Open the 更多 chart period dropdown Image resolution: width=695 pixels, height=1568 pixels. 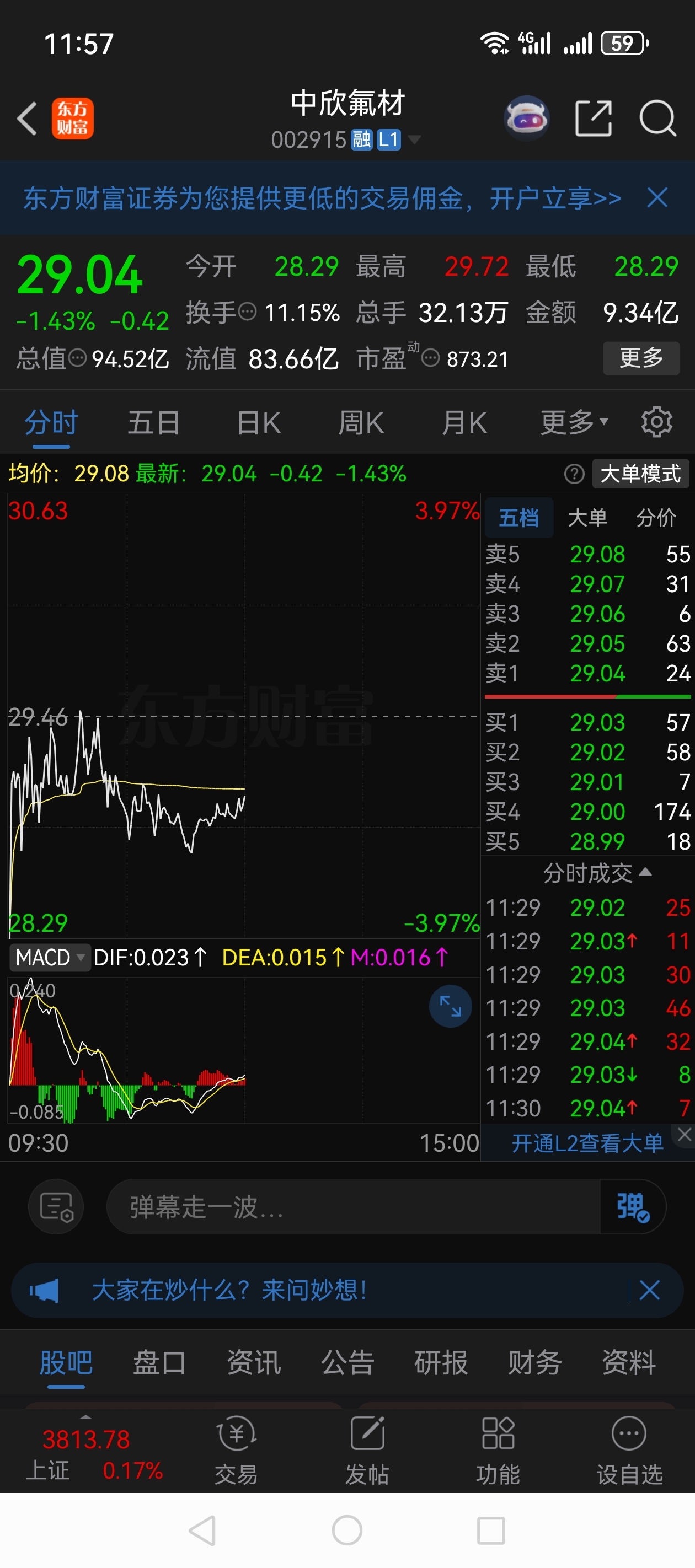[574, 422]
